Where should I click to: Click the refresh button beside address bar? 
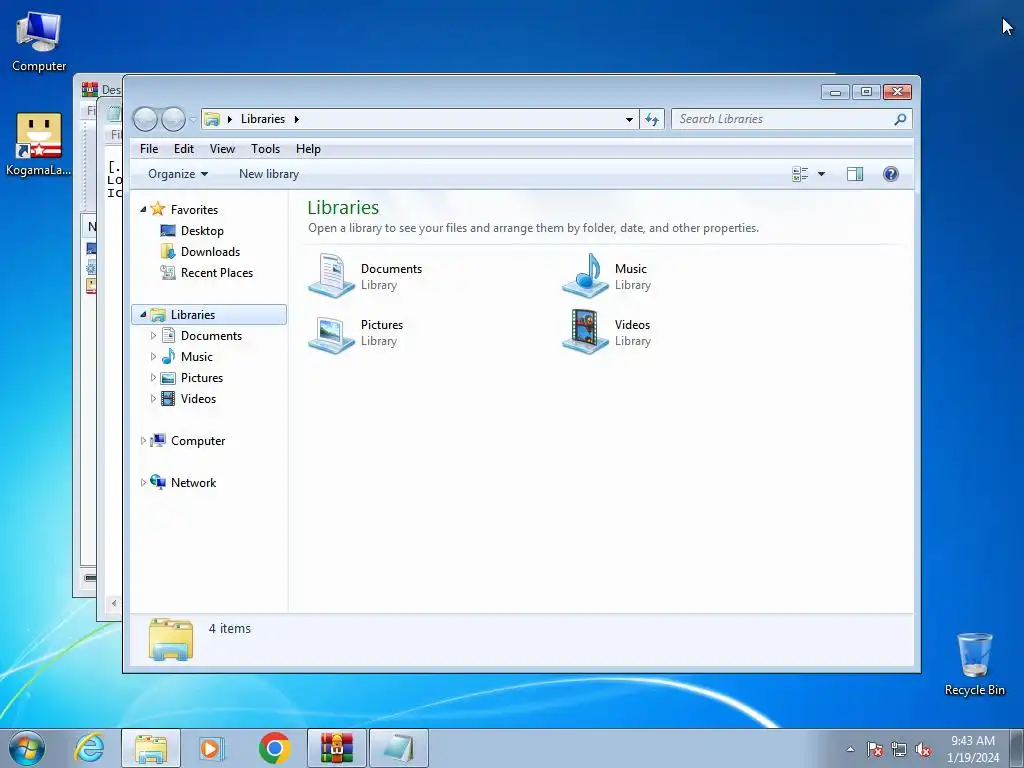tap(652, 119)
